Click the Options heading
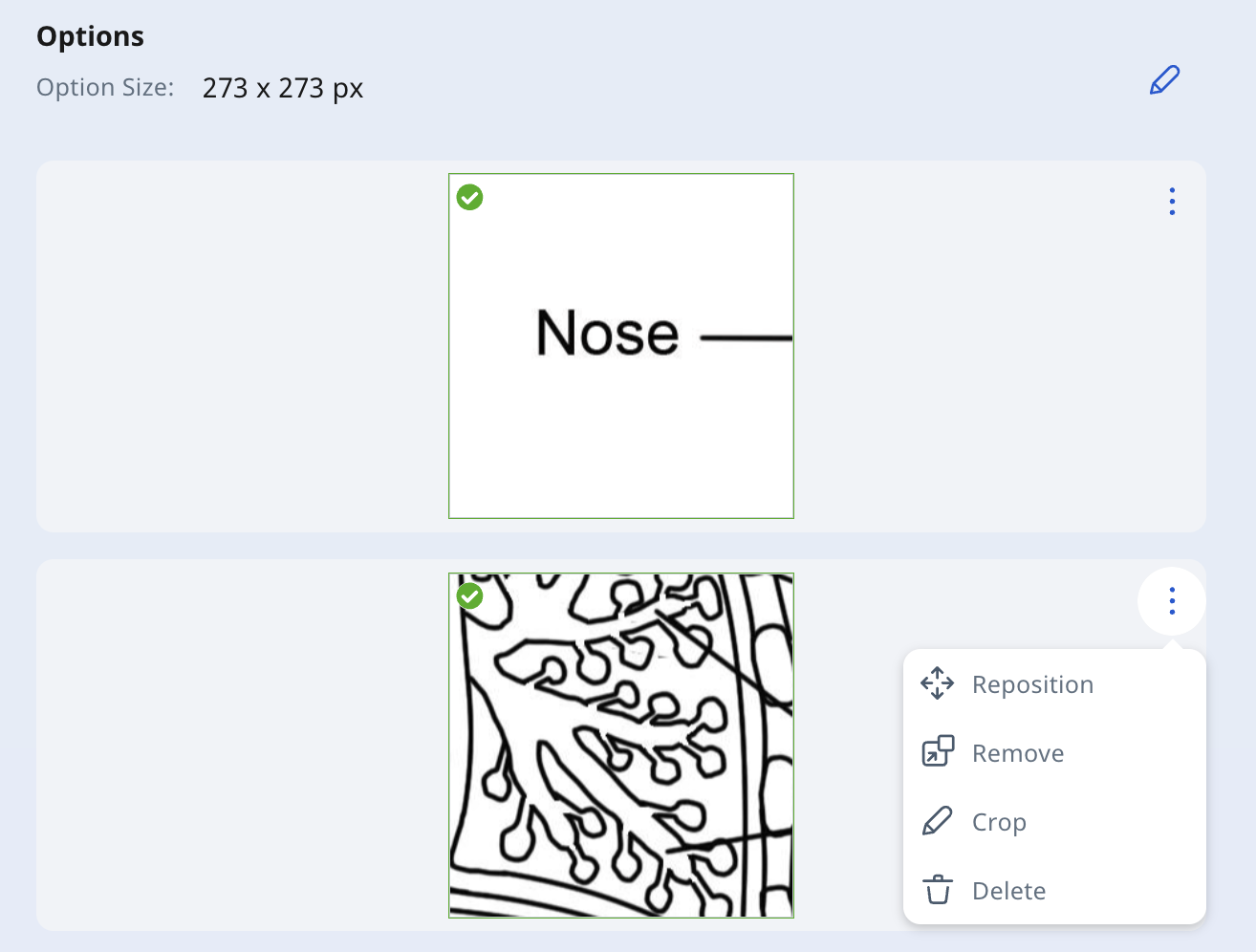1256x952 pixels. pos(90,36)
